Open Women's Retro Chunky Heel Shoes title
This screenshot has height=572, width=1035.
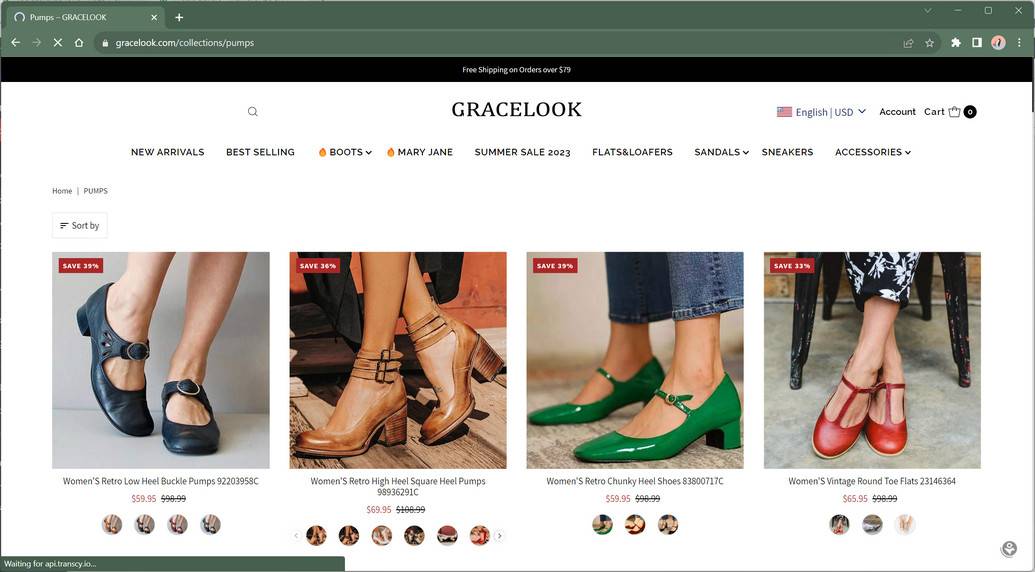635,481
